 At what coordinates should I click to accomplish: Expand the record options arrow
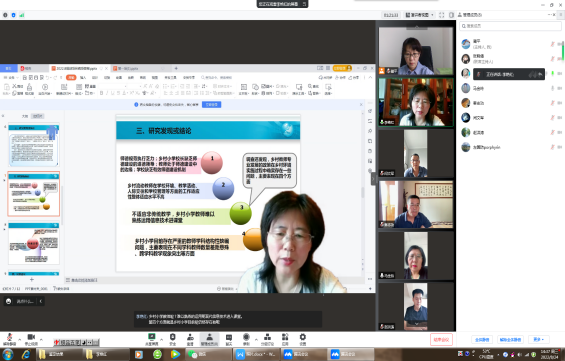tap(256, 339)
